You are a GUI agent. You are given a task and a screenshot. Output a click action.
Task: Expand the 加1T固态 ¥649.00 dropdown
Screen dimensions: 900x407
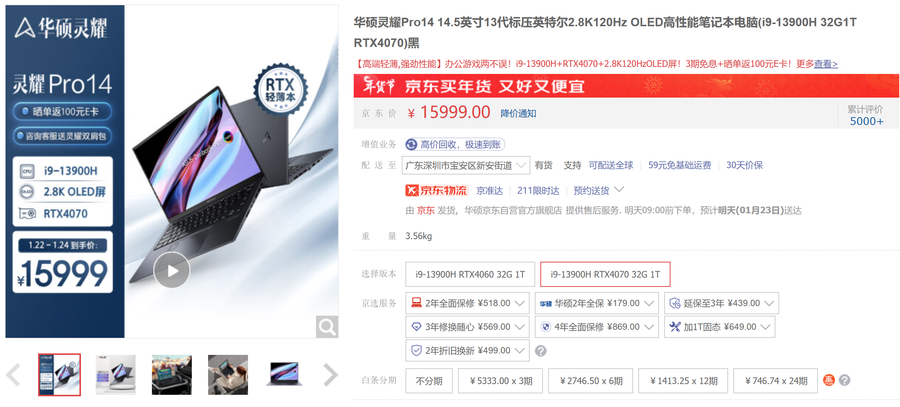[x=720, y=327]
